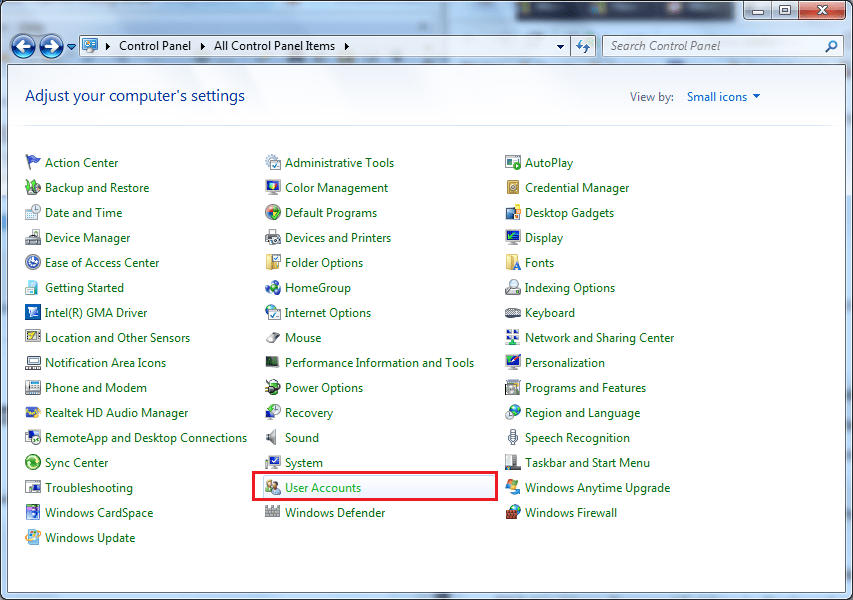Go back with the Back arrow button
The height and width of the screenshot is (600, 853).
pyautogui.click(x=23, y=47)
